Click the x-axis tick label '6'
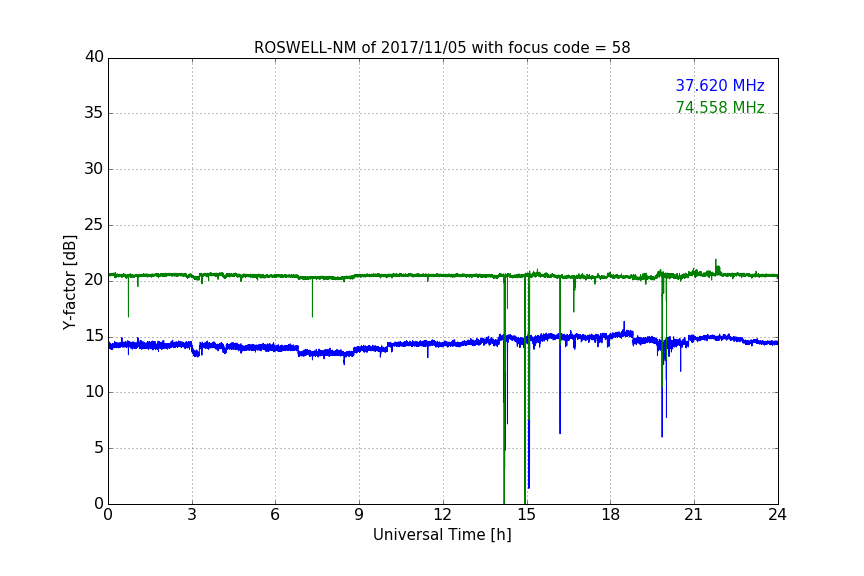Image resolution: width=864 pixels, height=576 pixels. tap(276, 515)
